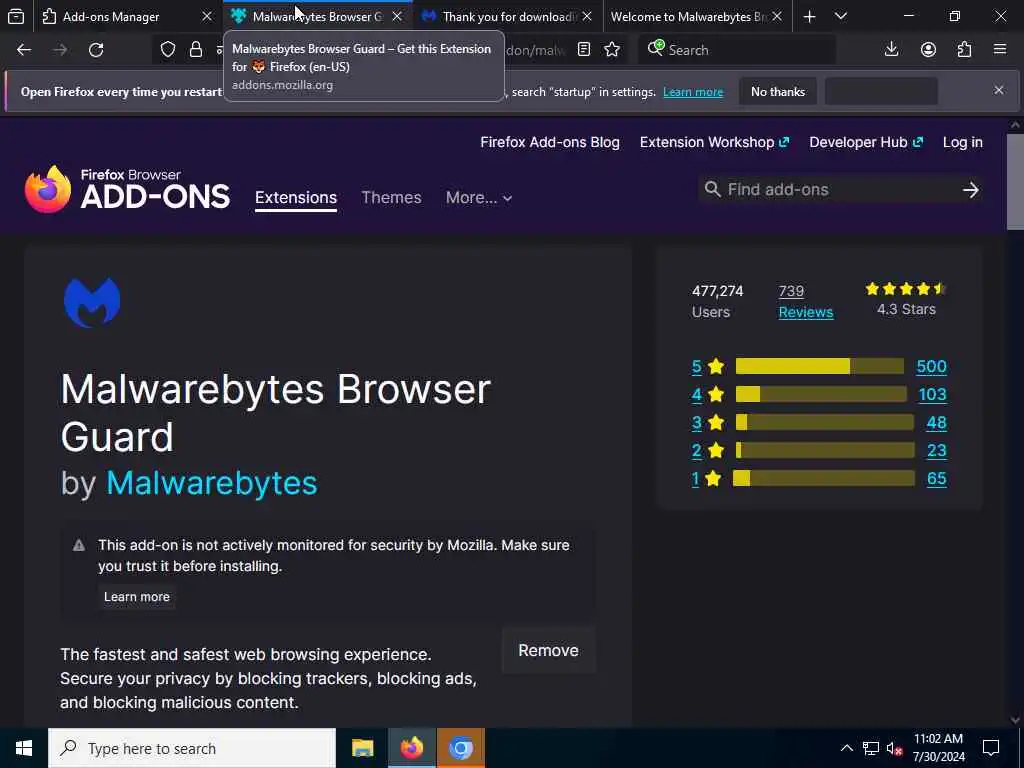Click the network tray icon
Image resolution: width=1024 pixels, height=768 pixels.
coord(871,748)
